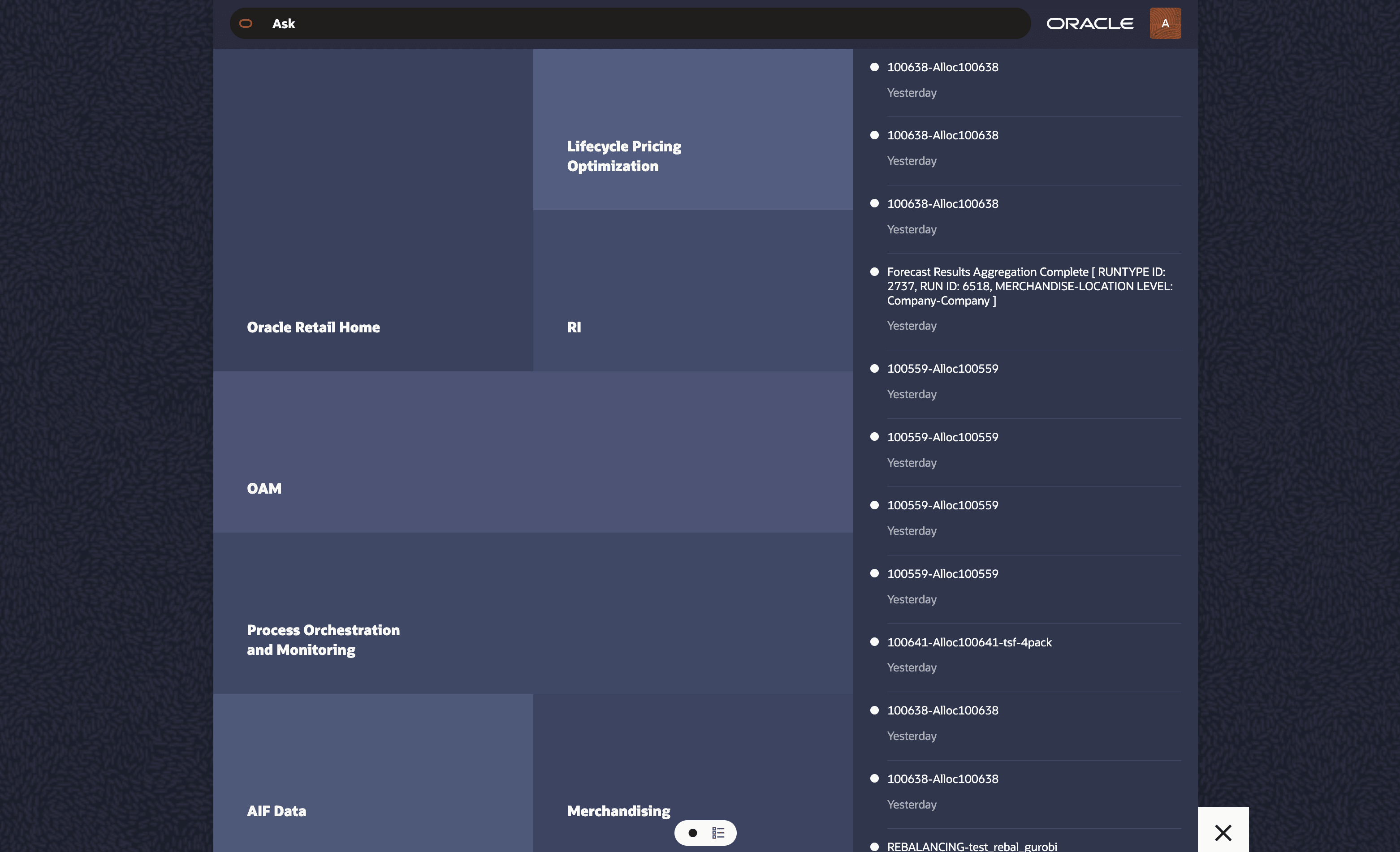Close the panel with the X button
Viewport: 1400px width, 852px height.
tap(1223, 833)
